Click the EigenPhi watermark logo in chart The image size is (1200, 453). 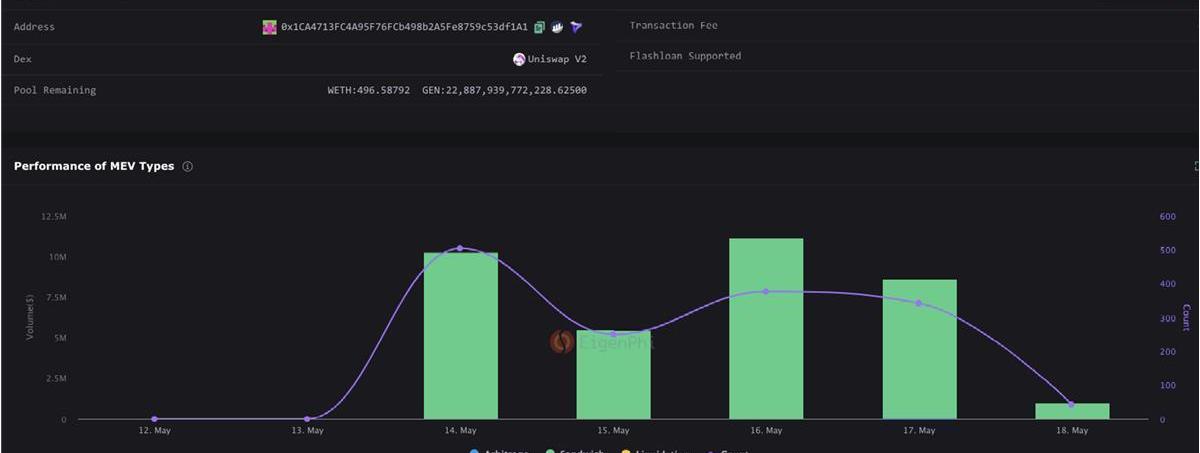pyautogui.click(x=562, y=342)
